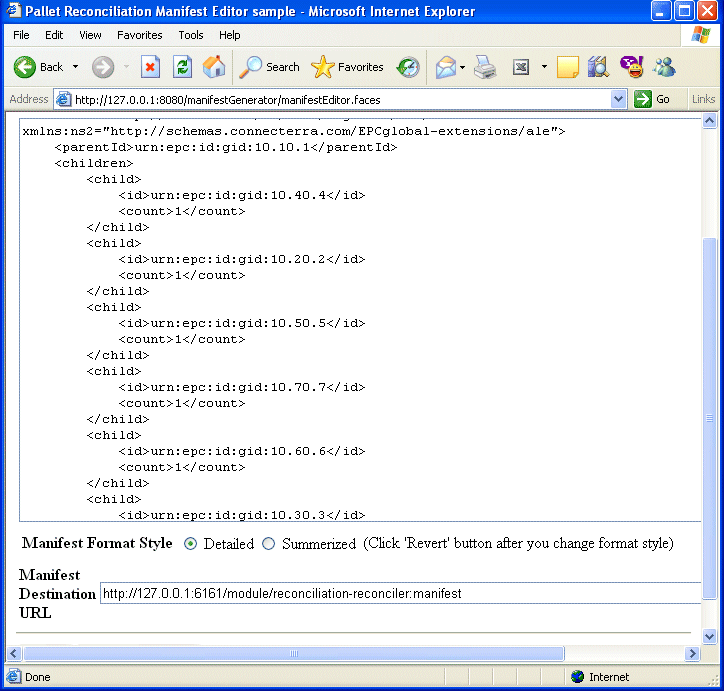Viewport: 724px width, 691px height.
Task: Click the Links toolbar label
Action: [x=703, y=99]
